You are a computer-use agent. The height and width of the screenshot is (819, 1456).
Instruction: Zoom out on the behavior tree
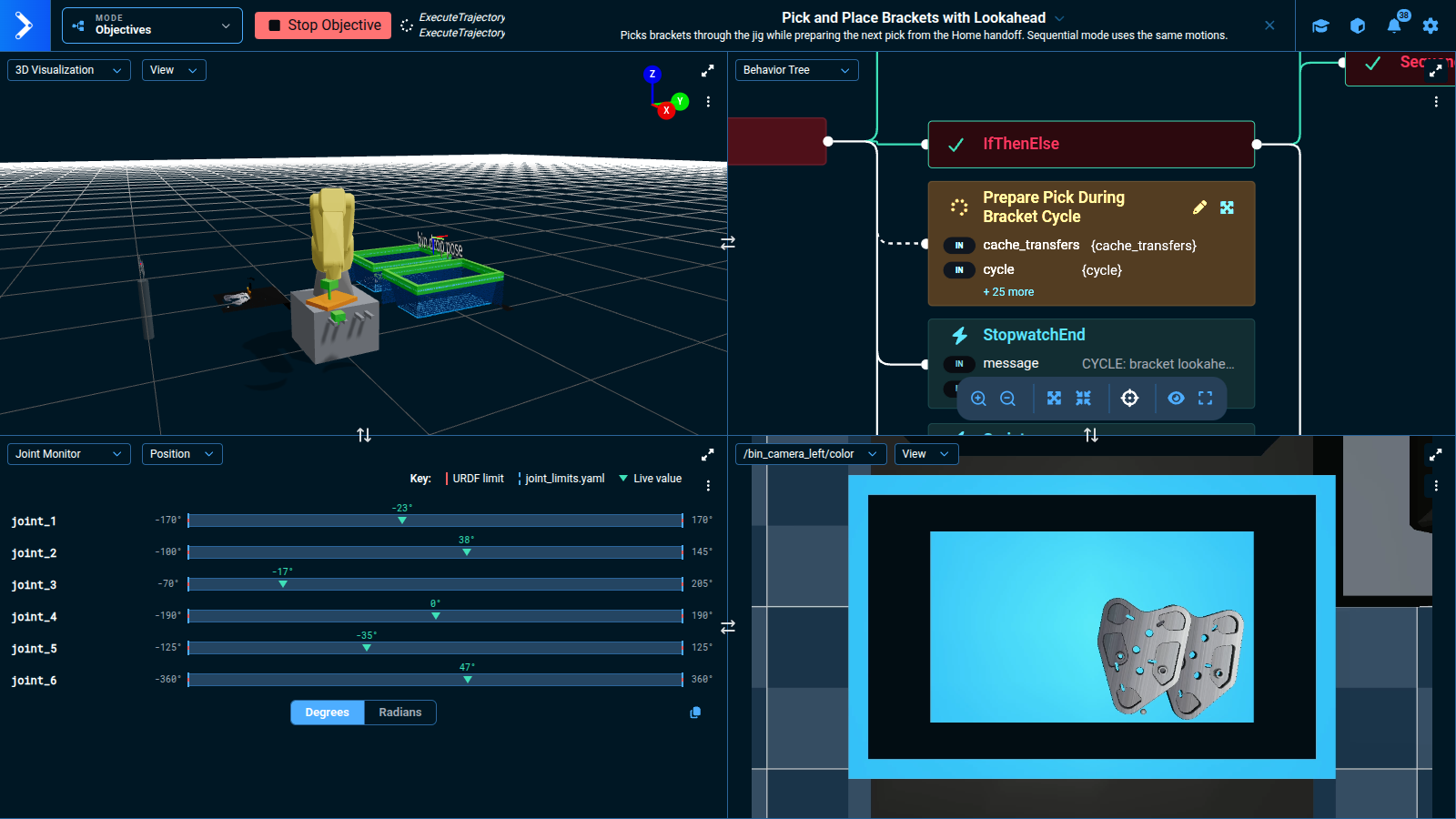point(1007,399)
